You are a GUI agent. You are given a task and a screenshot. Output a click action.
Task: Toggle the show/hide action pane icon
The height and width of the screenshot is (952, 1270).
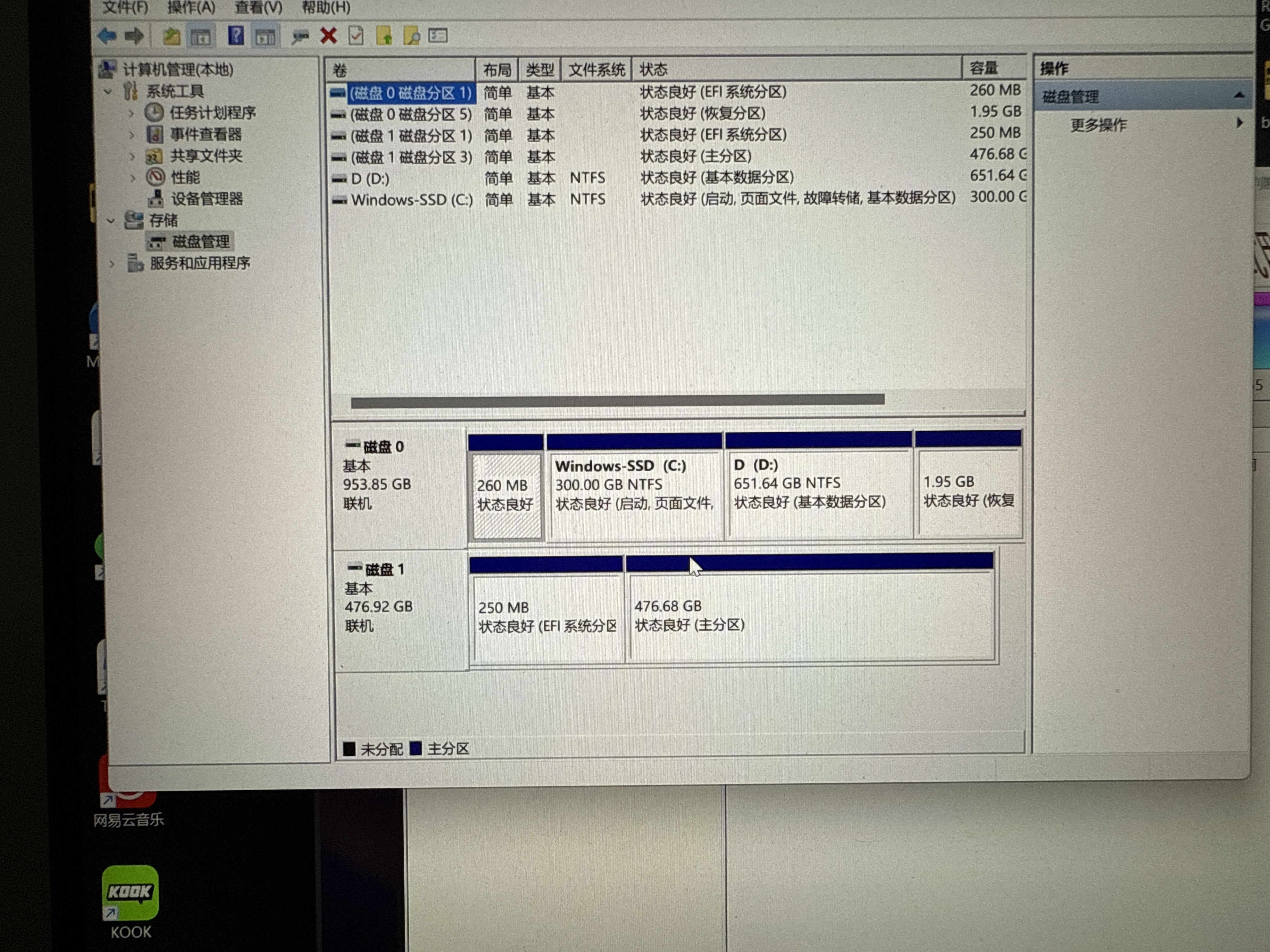265,37
